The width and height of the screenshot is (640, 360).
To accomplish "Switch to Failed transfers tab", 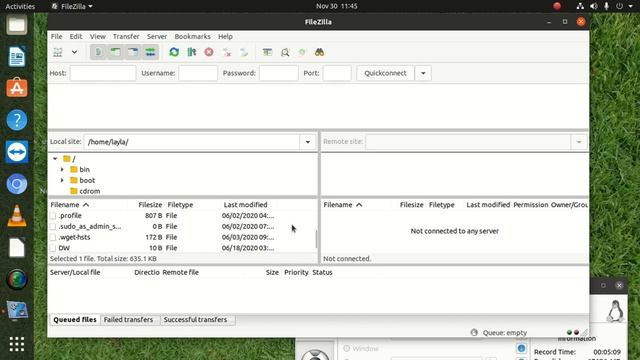I will tap(128, 320).
